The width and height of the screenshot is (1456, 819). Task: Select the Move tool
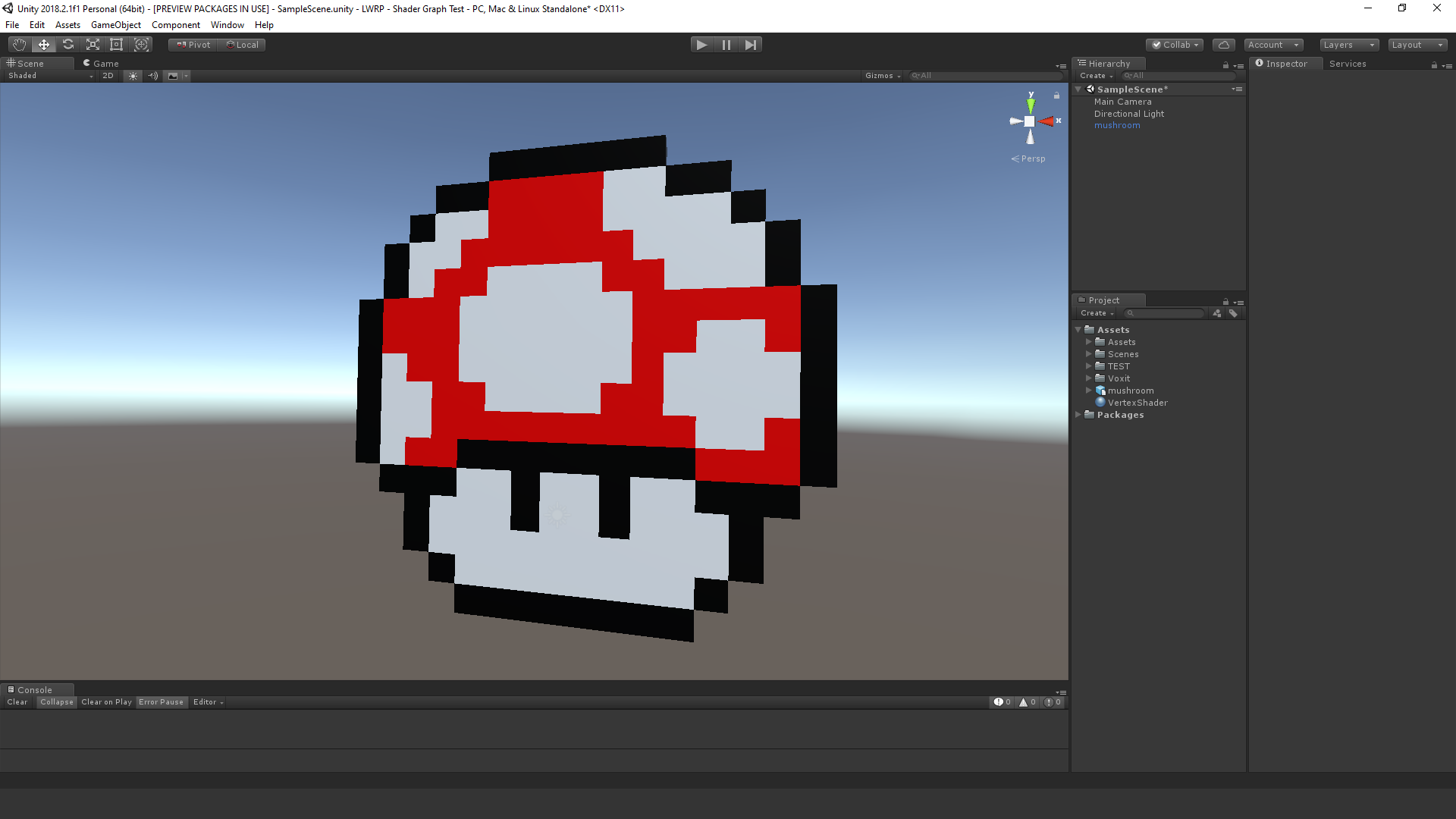[44, 45]
